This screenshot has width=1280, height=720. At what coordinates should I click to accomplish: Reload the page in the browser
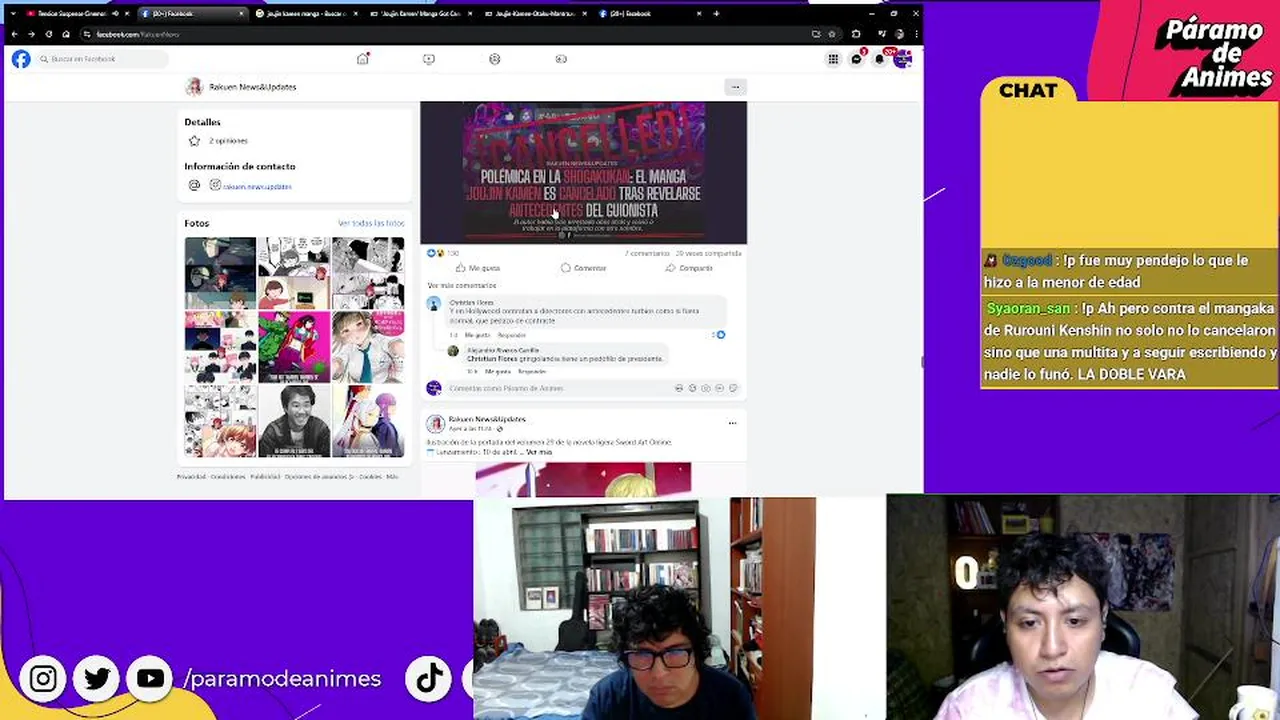[x=48, y=34]
